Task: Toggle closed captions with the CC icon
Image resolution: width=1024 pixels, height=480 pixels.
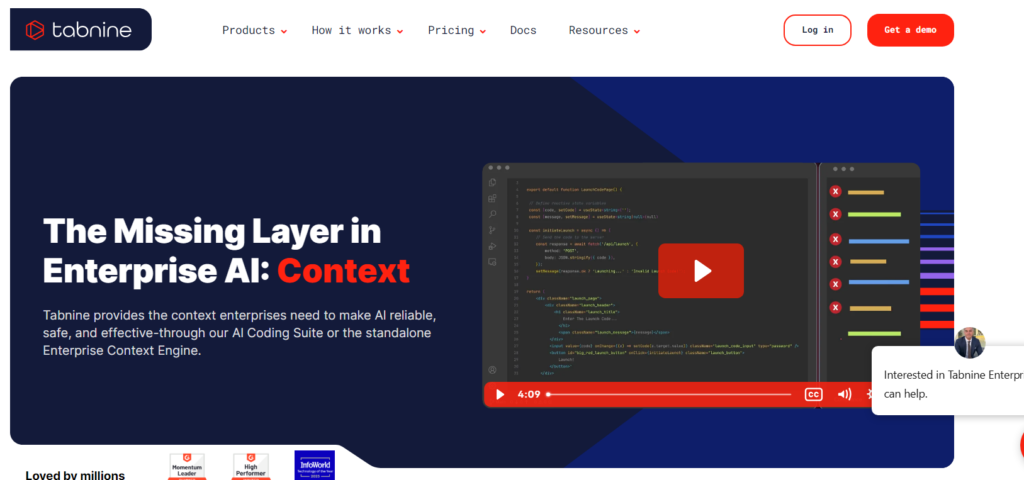Action: pyautogui.click(x=814, y=394)
